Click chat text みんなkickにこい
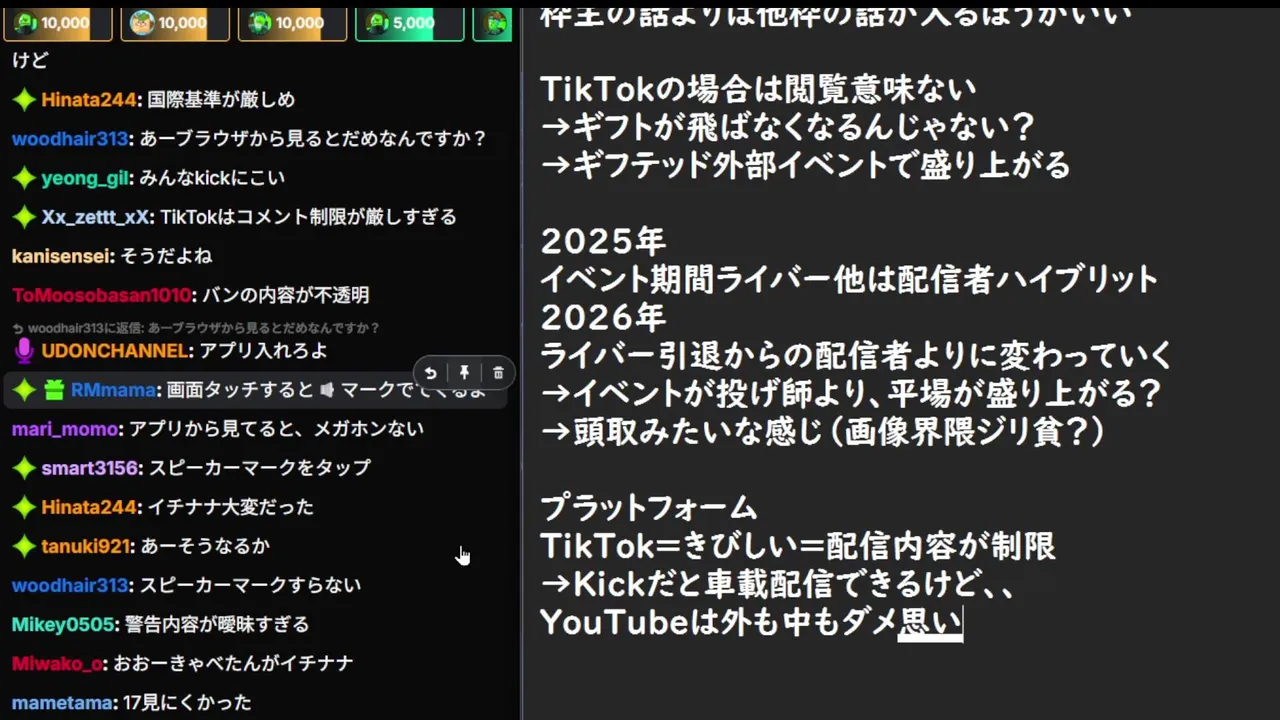Viewport: 1280px width, 720px height. click(212, 178)
